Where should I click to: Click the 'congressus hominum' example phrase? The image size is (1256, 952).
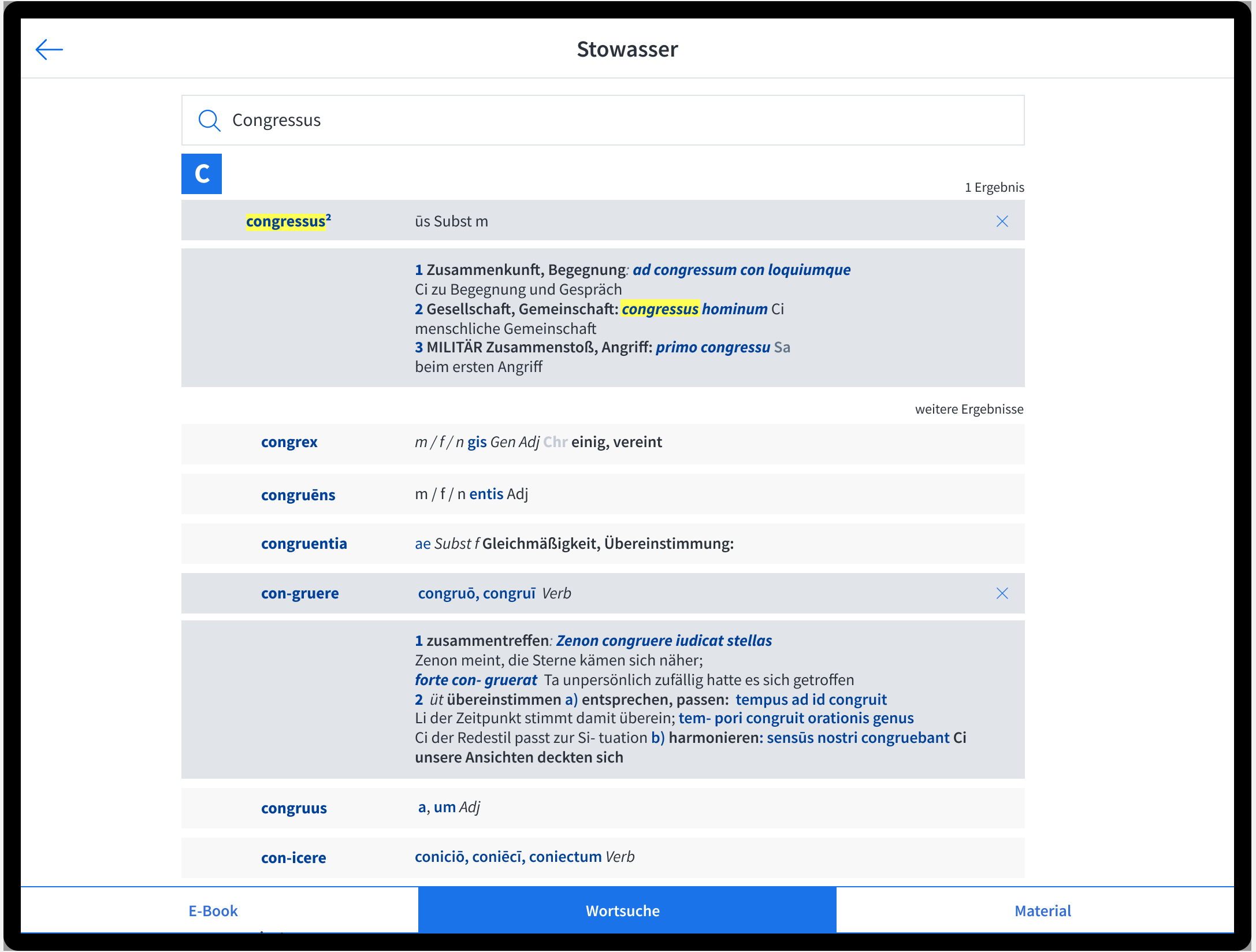tap(694, 309)
